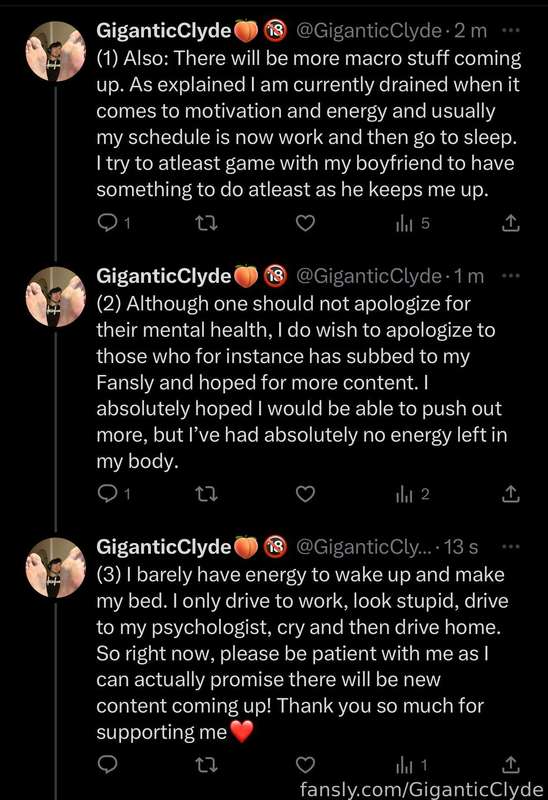View analytics showing 5 views
Viewport: 548px width, 800px height.
[x=413, y=223]
